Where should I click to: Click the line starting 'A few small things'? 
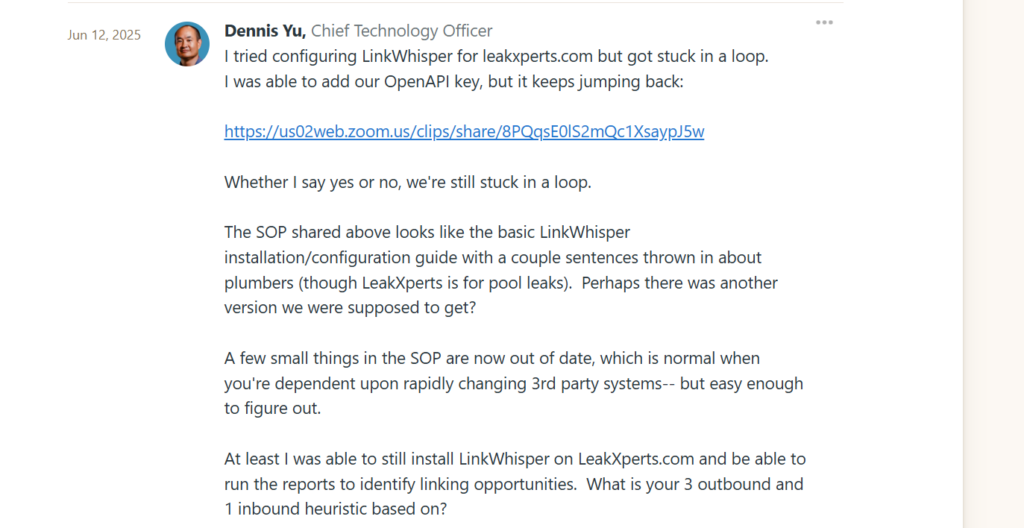[x=492, y=358]
